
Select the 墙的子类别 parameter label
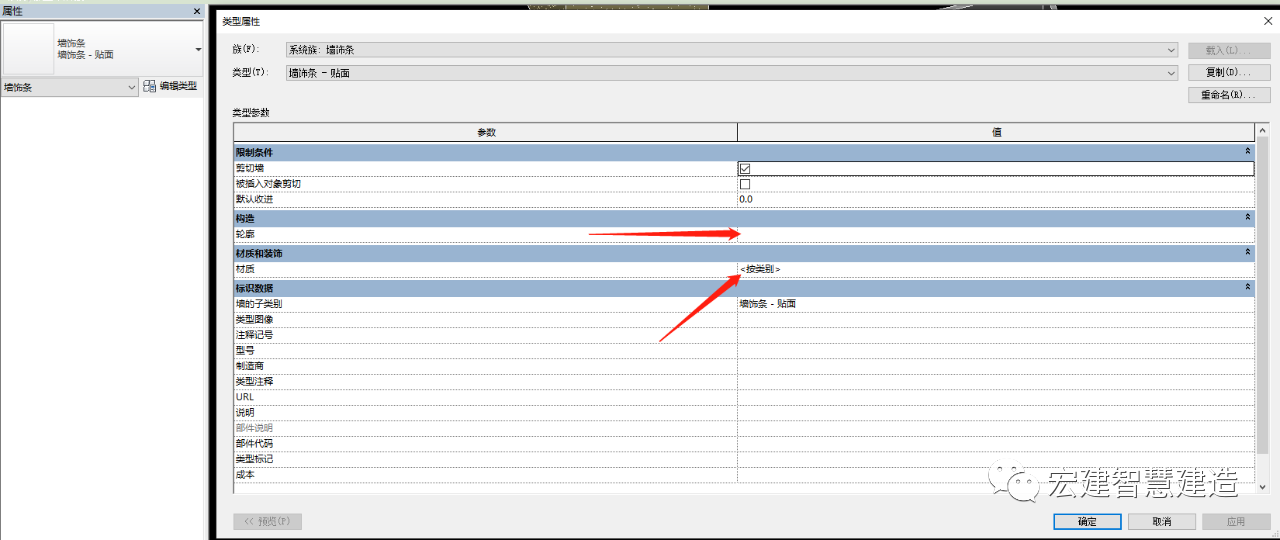coord(259,303)
